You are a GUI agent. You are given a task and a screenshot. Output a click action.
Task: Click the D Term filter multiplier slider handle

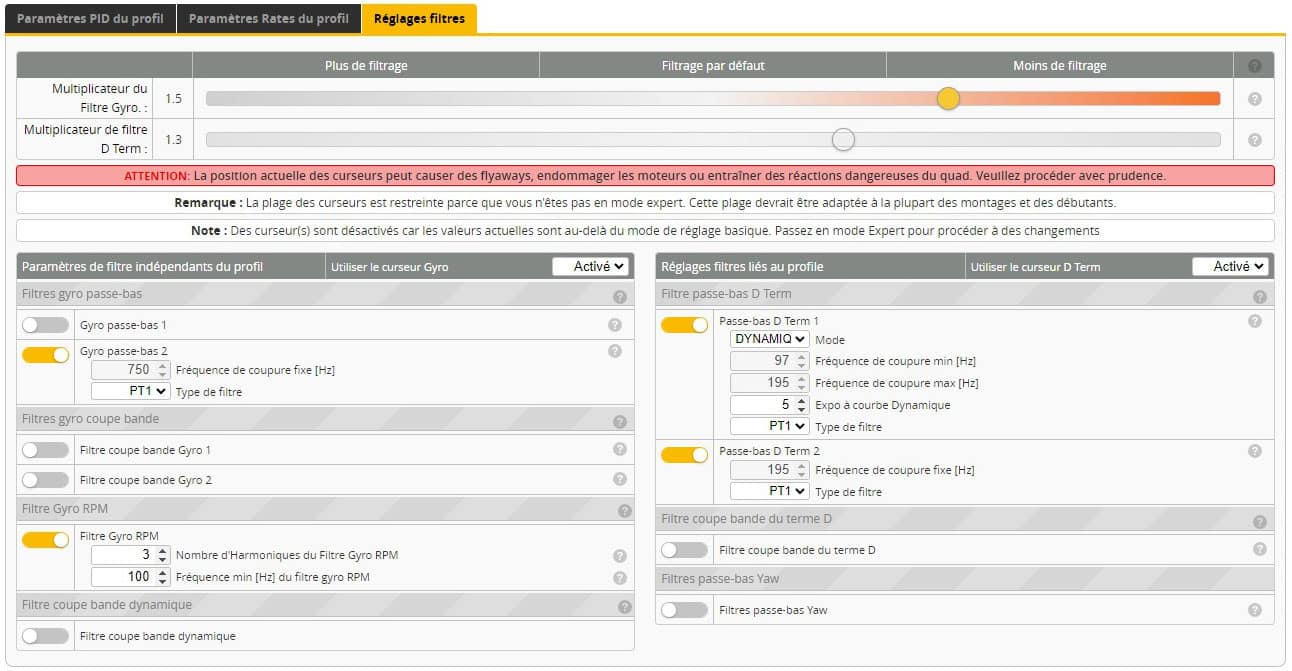pos(844,139)
